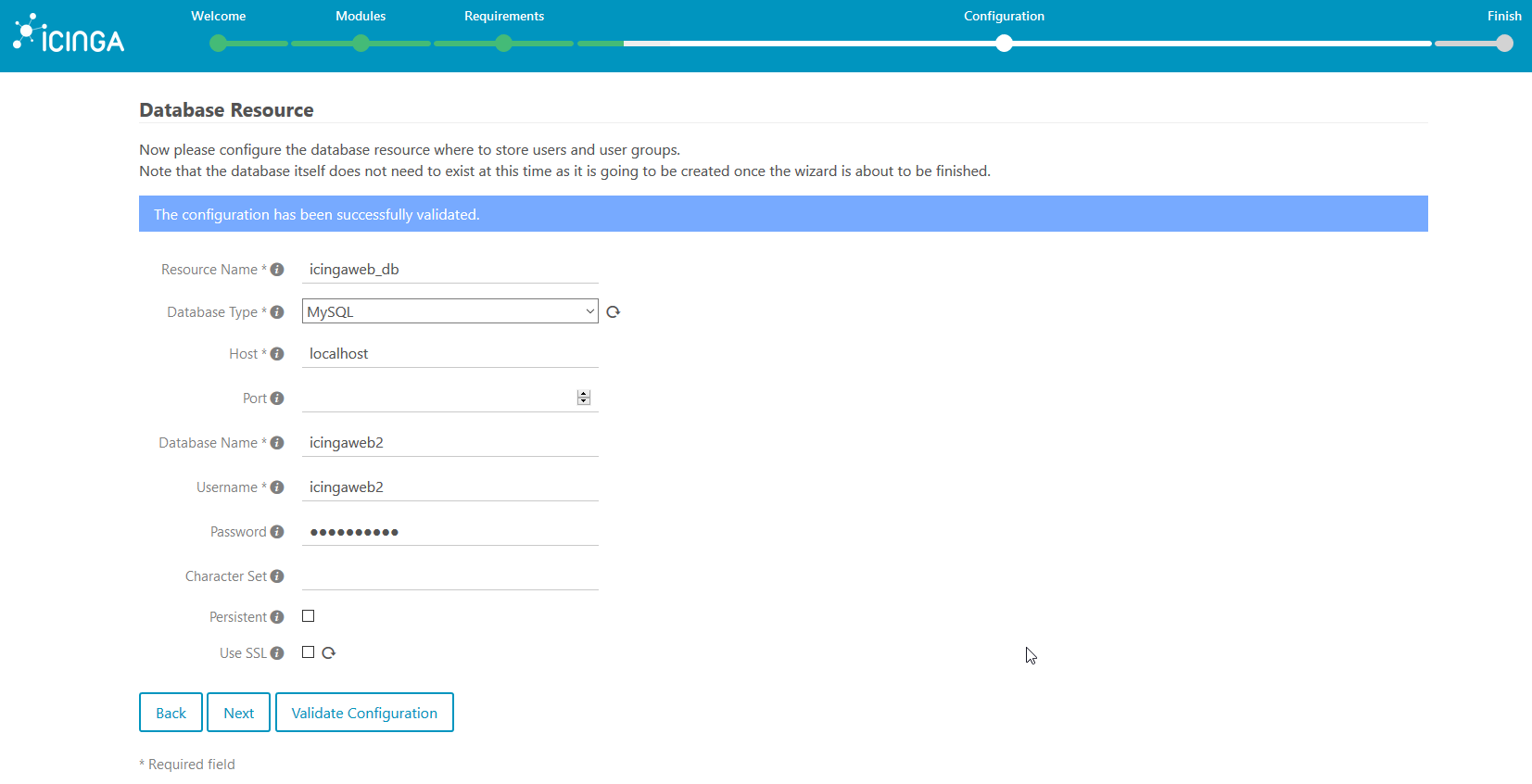Open the Database Type MySQL dropdown
The height and width of the screenshot is (784, 1532).
[450, 311]
